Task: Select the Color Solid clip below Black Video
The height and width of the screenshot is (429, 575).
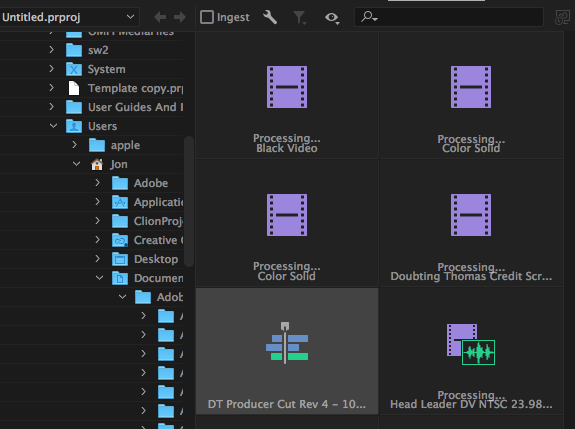Action: (287, 215)
